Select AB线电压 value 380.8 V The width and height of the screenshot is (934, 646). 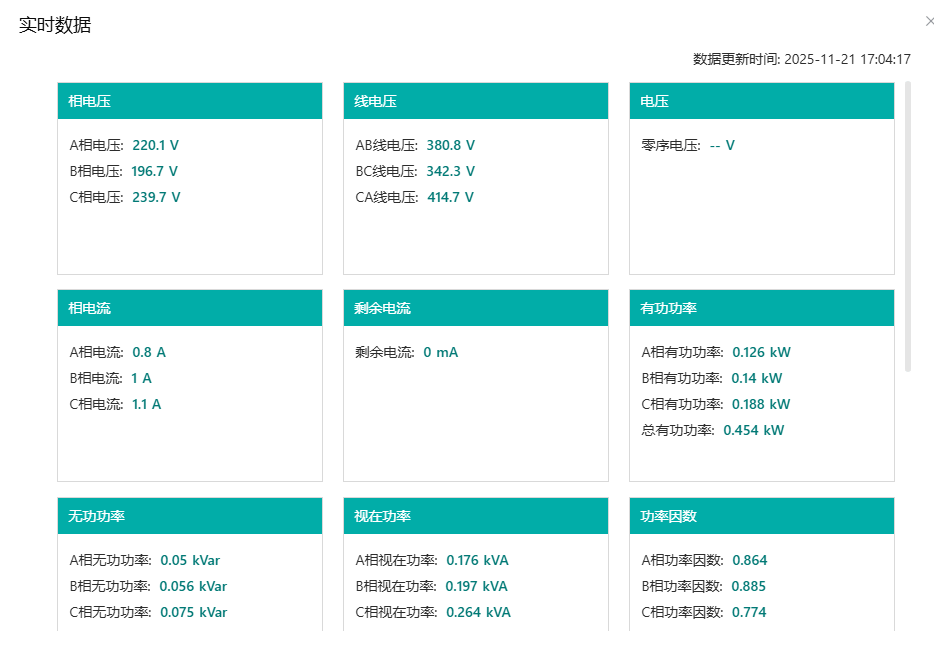[x=450, y=145]
